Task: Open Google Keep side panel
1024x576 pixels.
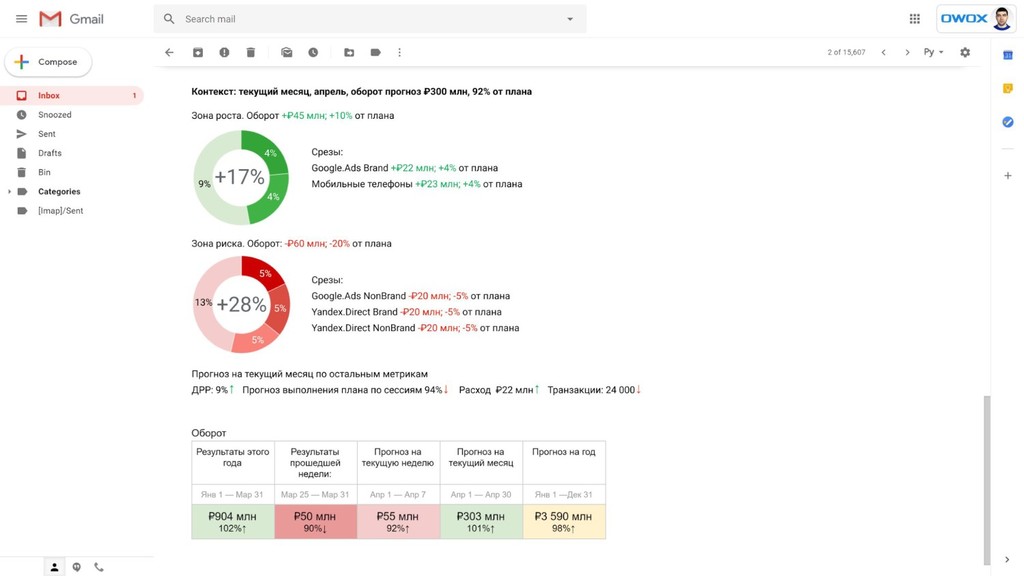Action: [x=1008, y=88]
